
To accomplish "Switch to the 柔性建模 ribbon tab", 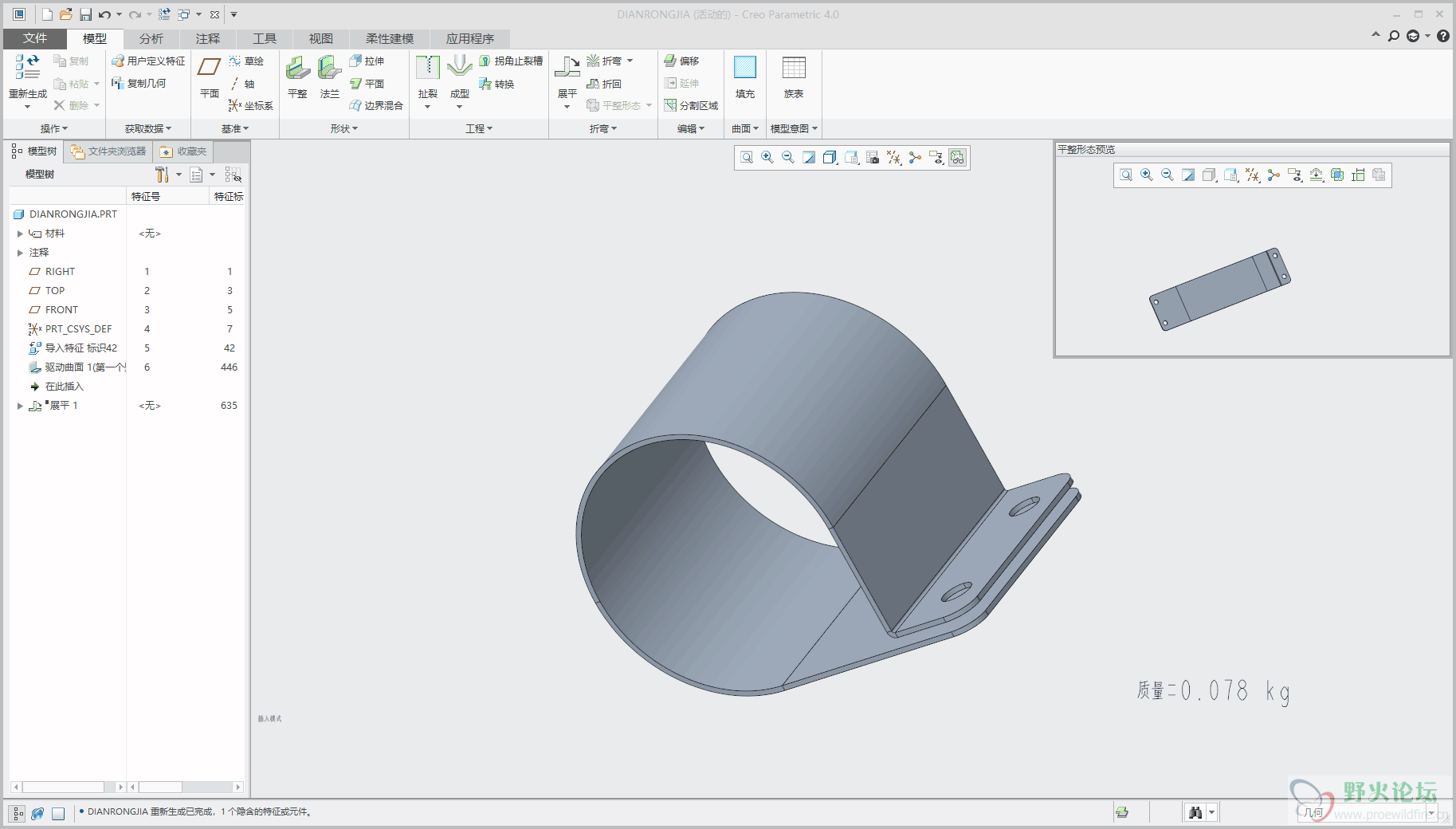I will point(390,38).
